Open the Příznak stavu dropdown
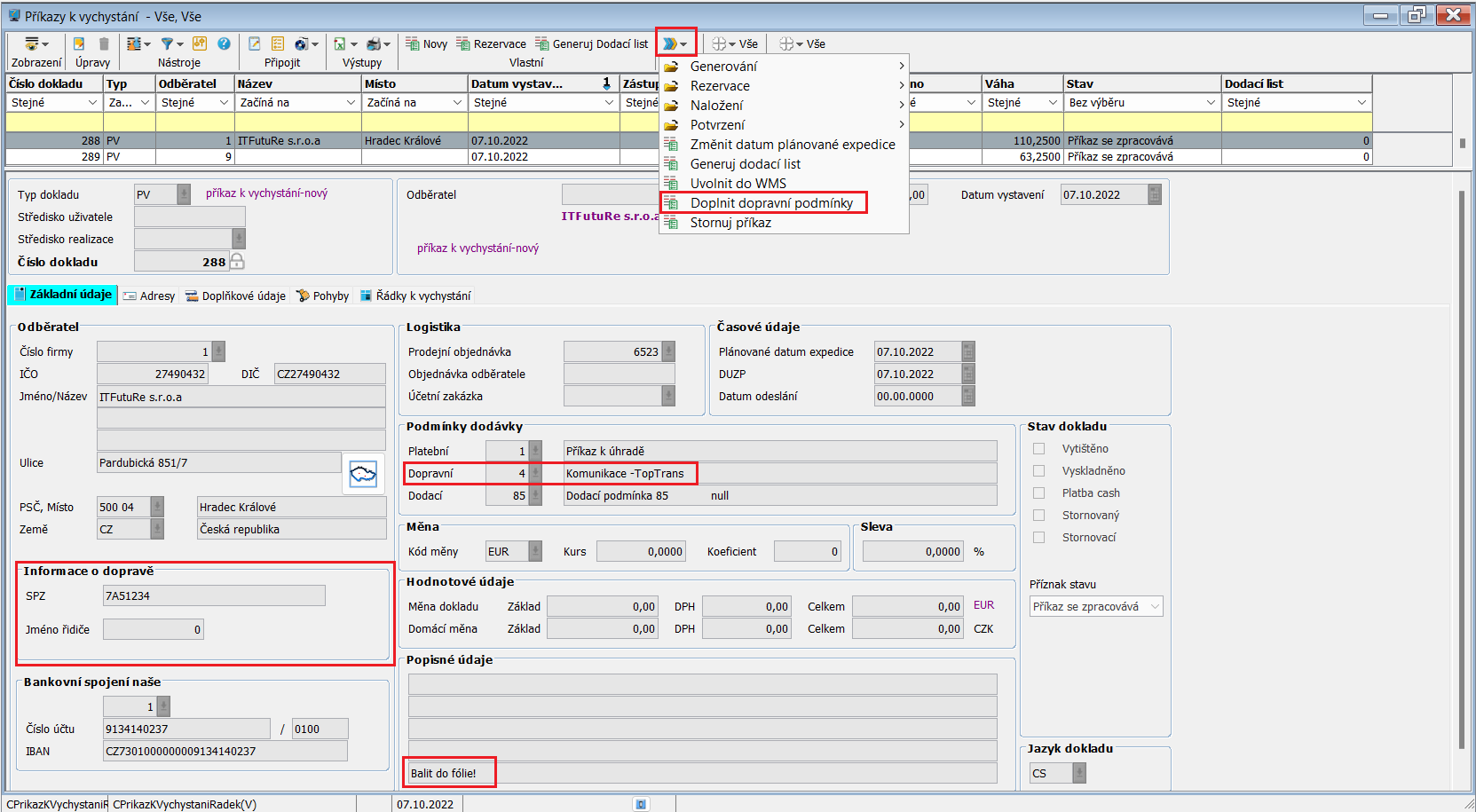The height and width of the screenshot is (812, 1476). [x=1095, y=607]
